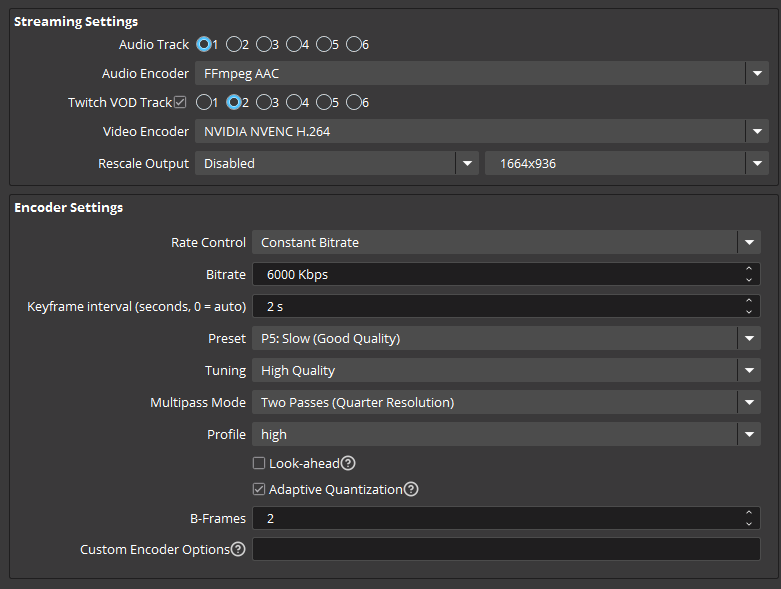Select Twitch VOD Track 6 radio button

point(353,102)
